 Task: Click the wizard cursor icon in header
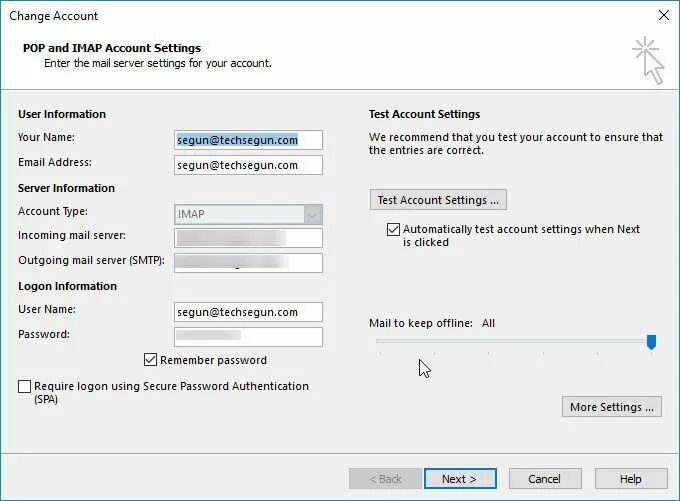(648, 60)
